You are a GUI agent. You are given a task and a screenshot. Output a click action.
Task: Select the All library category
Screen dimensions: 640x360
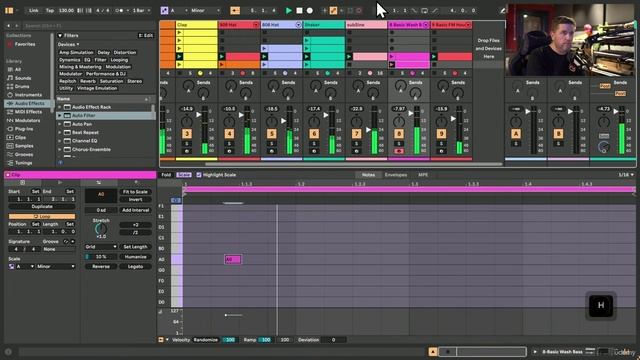click(18, 69)
